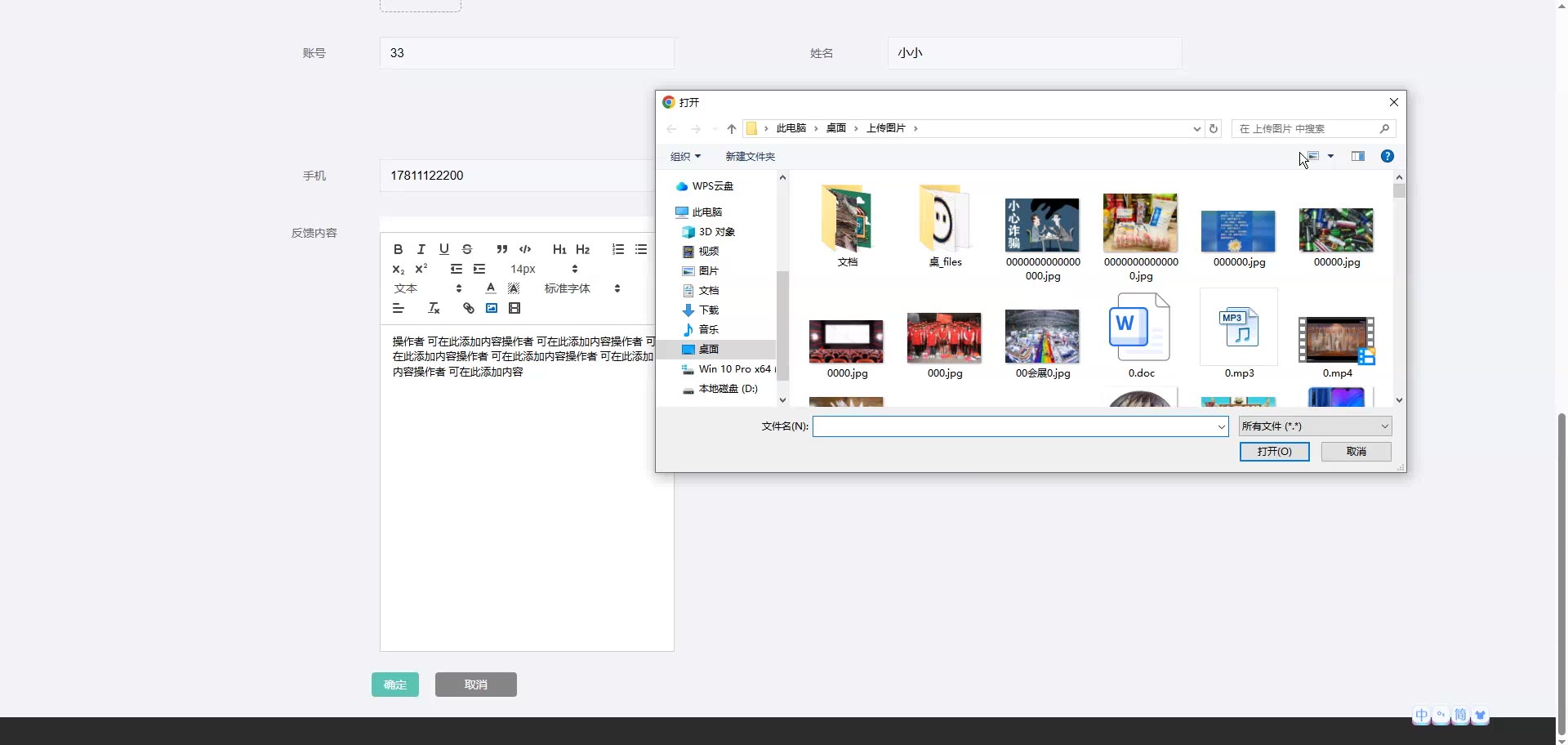Clear text formatting in editor
The image size is (1568, 745).
pos(434,308)
